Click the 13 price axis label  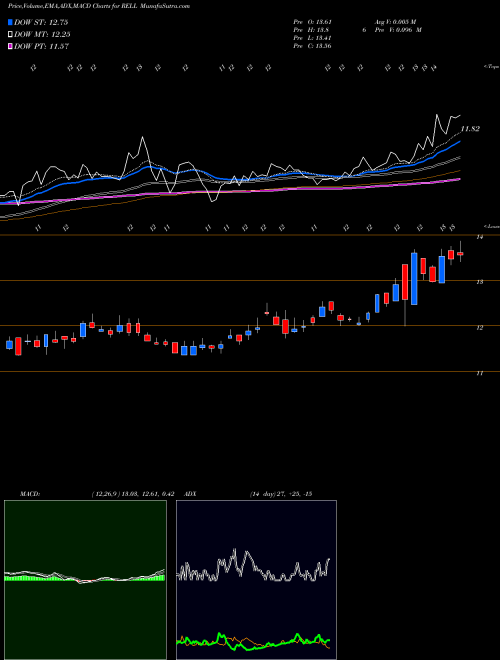pos(479,282)
